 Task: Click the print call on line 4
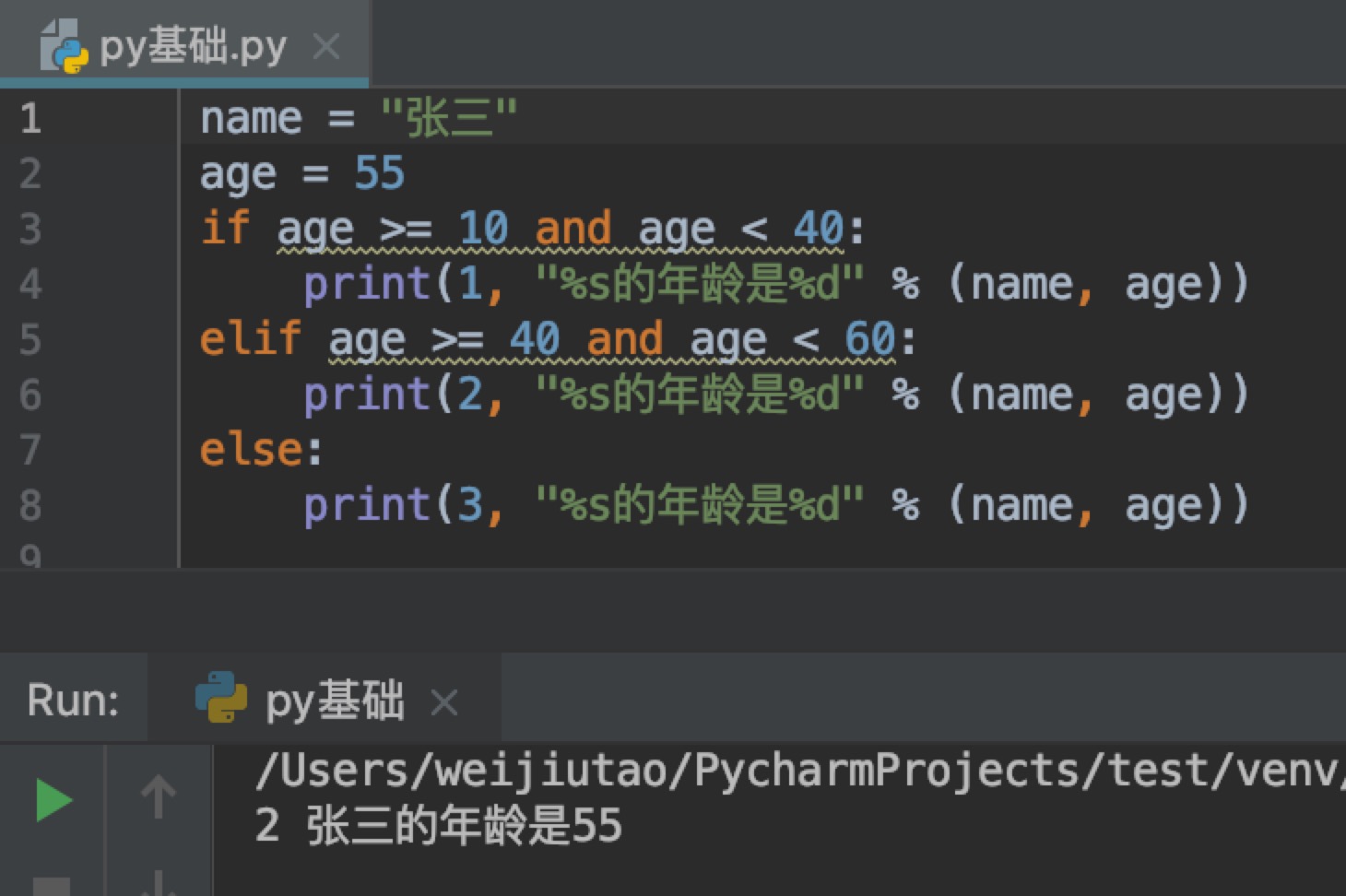pos(776,284)
